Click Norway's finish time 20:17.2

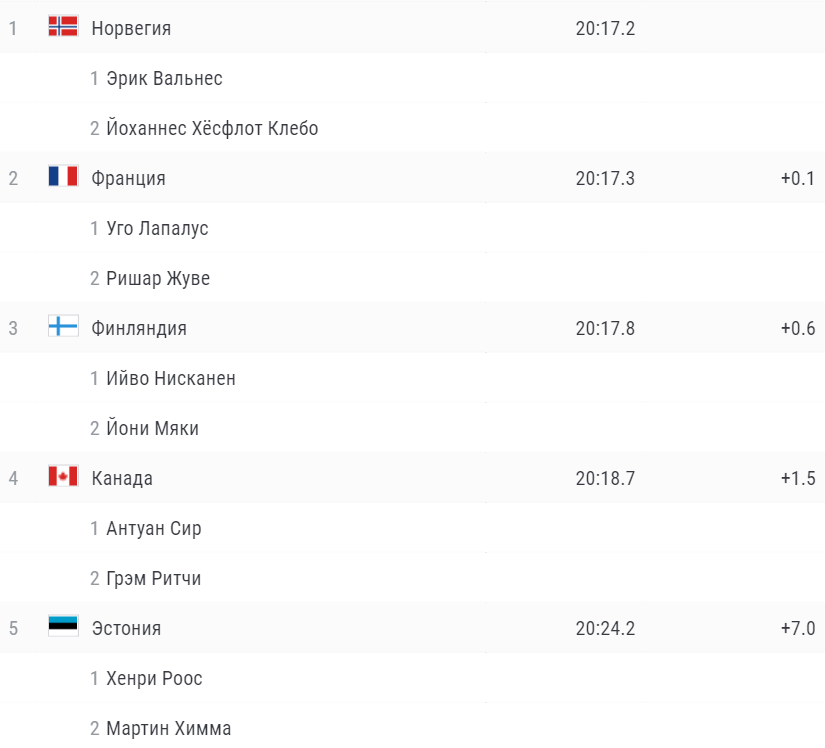605,28
